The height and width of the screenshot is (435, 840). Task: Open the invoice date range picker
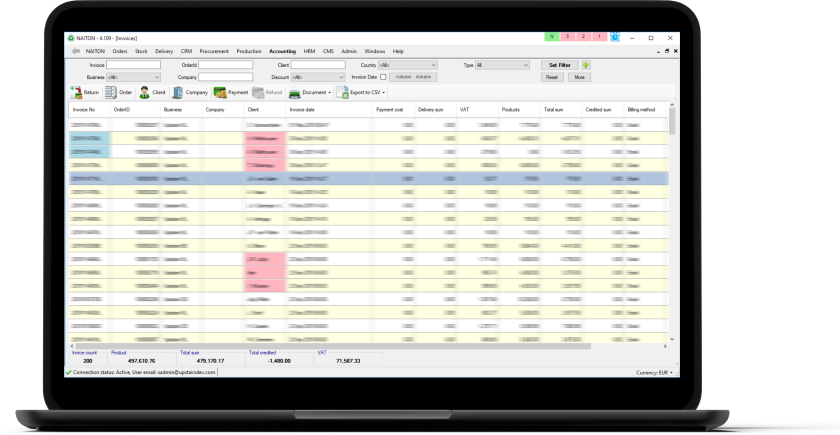click(413, 77)
